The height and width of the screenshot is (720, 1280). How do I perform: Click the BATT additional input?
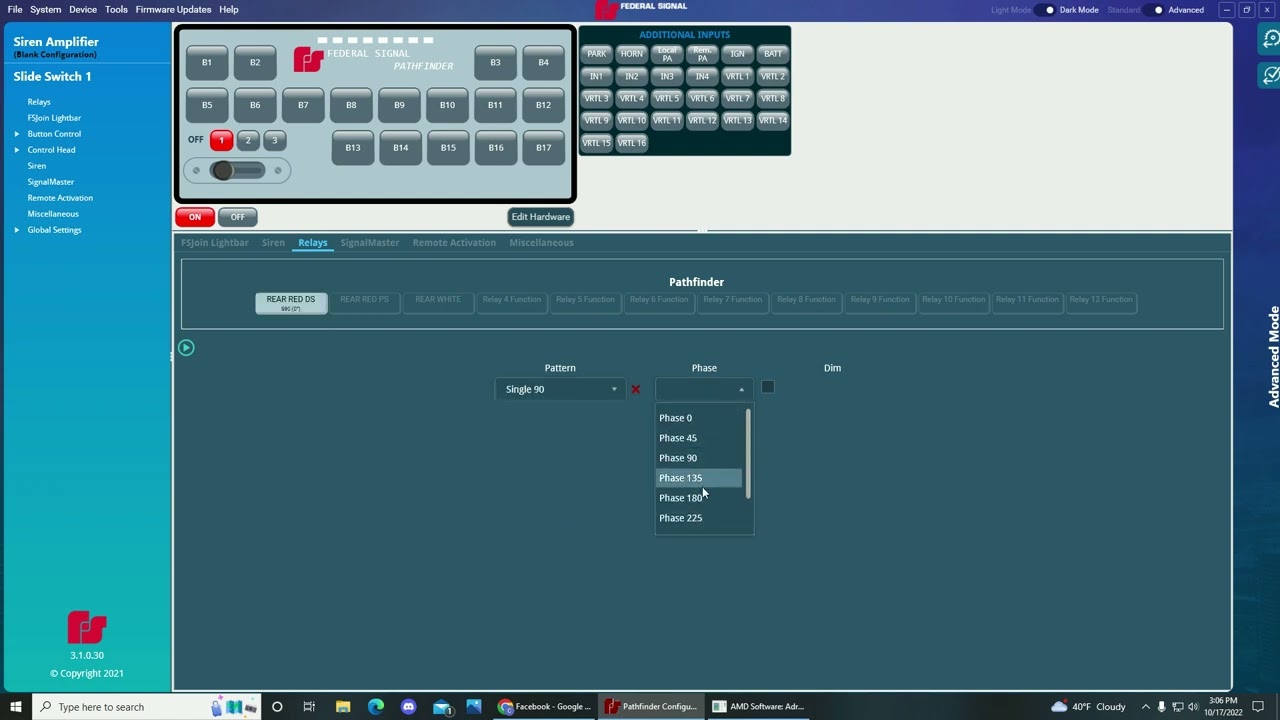(773, 54)
